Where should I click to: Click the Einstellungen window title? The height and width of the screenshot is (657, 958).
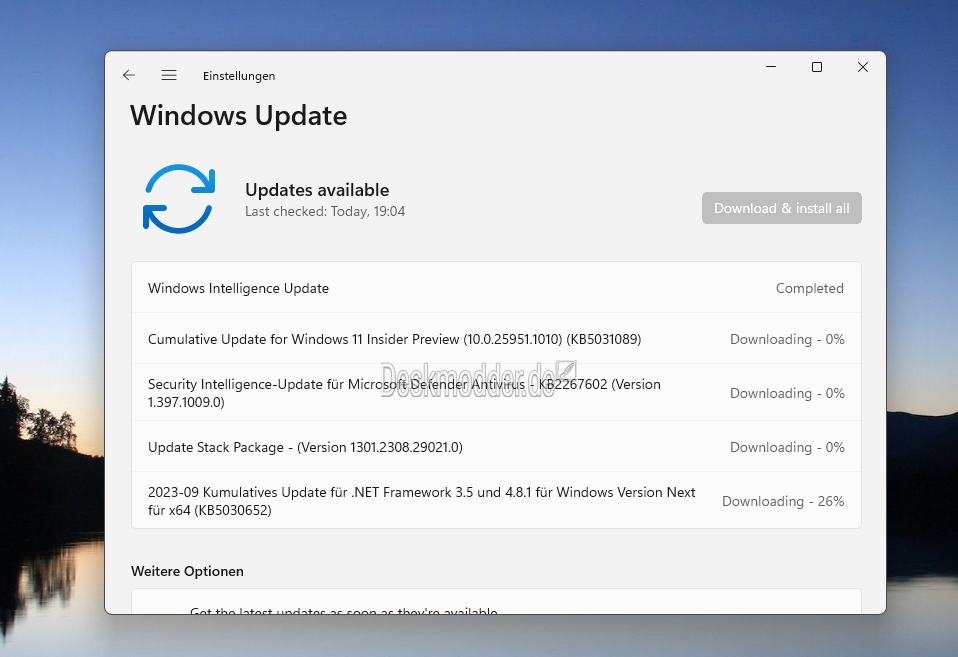(239, 76)
